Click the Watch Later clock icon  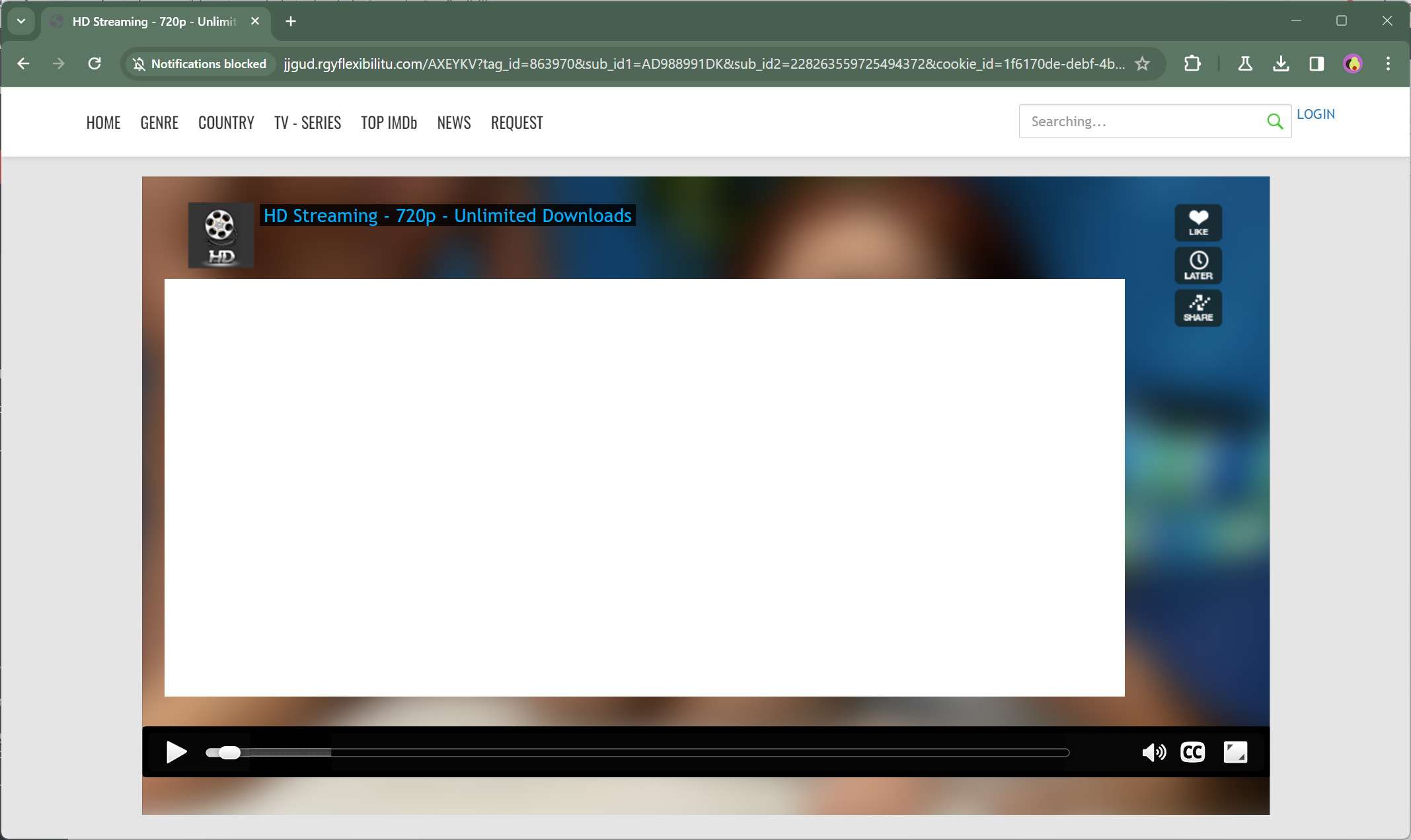(1198, 265)
